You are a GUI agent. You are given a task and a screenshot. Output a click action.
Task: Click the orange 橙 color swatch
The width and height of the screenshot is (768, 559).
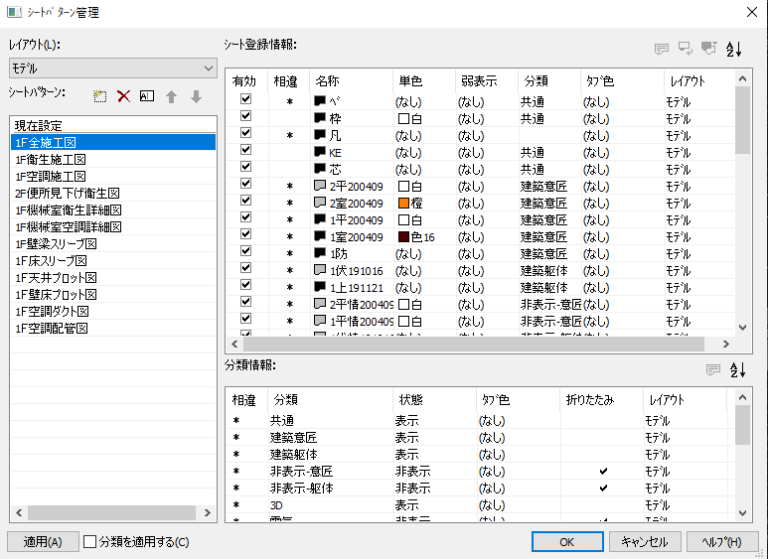(404, 203)
